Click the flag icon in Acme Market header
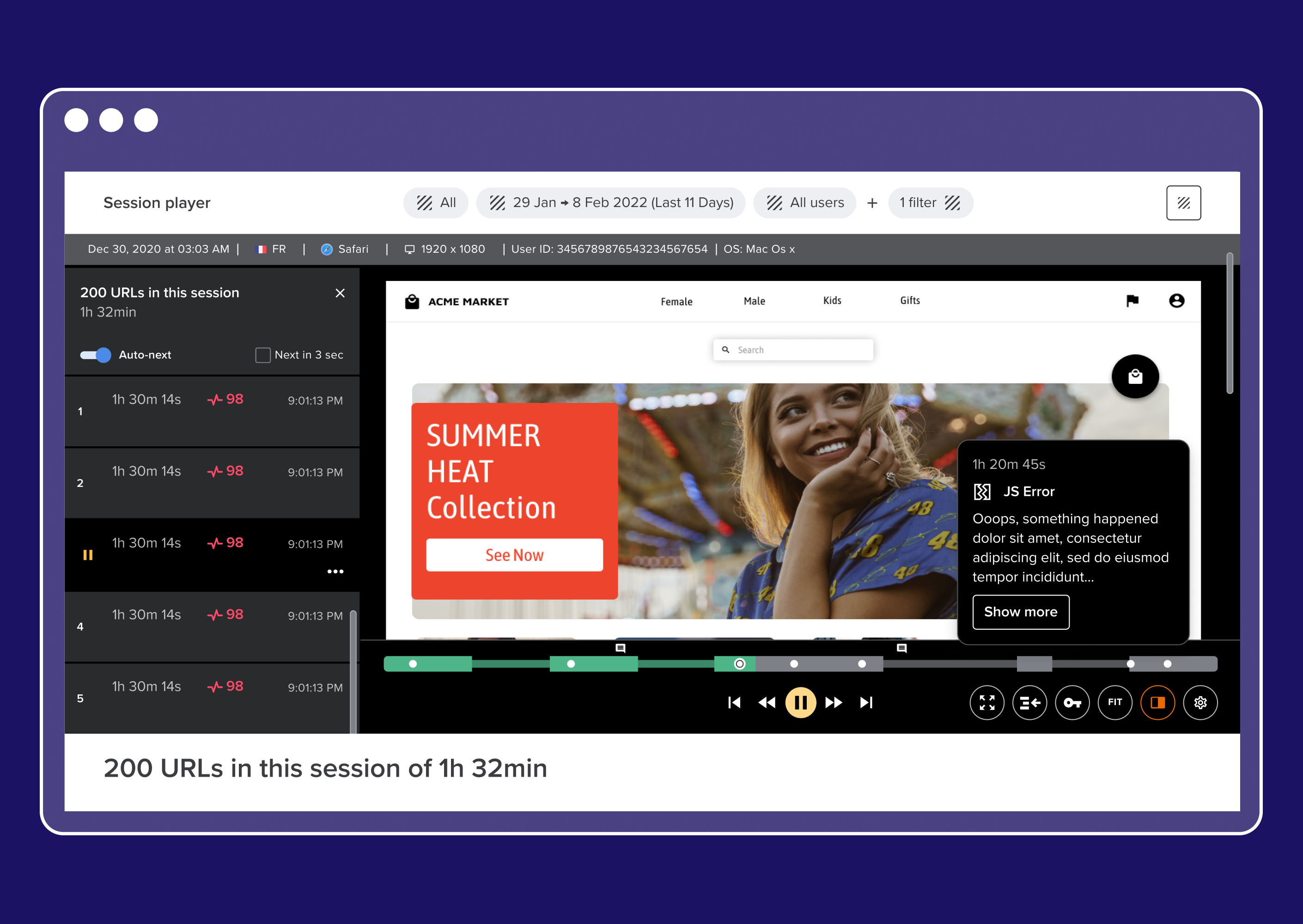1303x924 pixels. point(1133,300)
